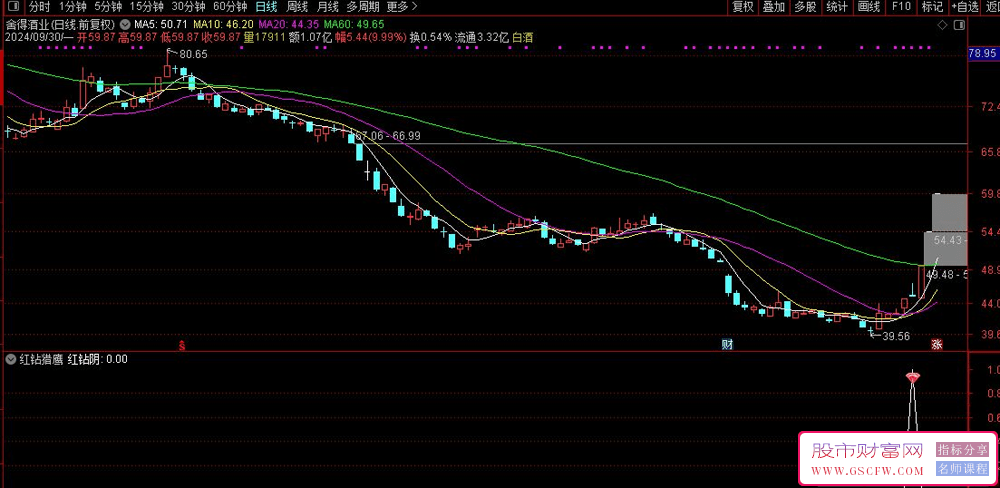Open the 名师课程 link in banner
The image size is (1000, 488).
coord(961,469)
